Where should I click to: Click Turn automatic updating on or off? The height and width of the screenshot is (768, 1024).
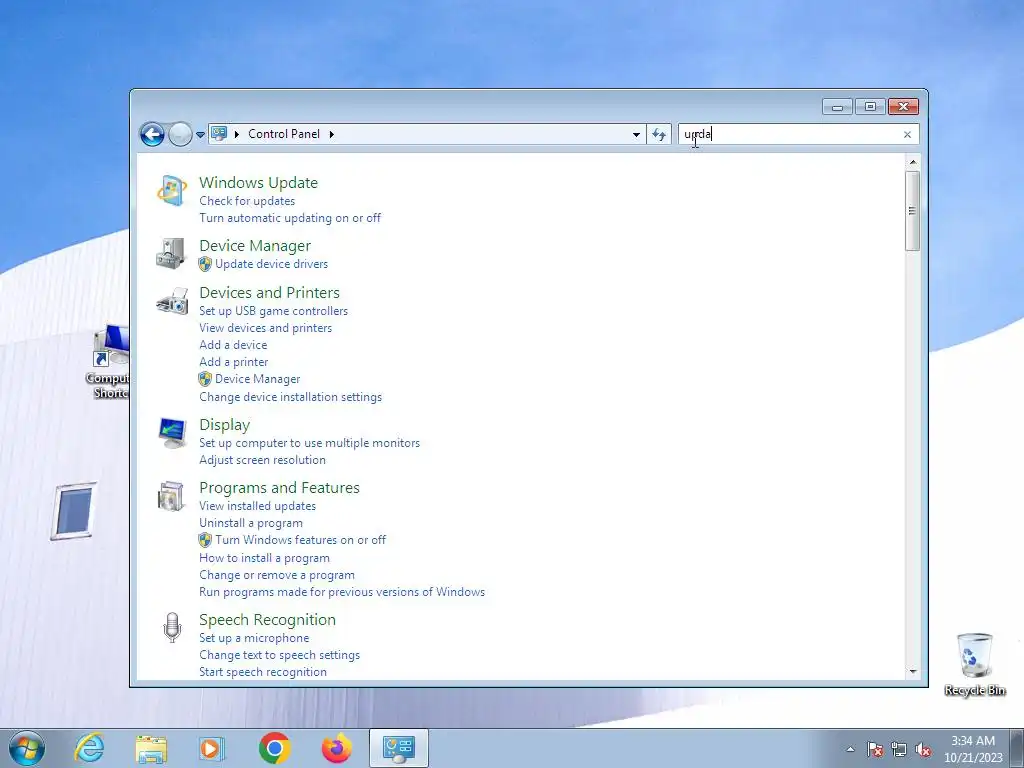click(290, 218)
